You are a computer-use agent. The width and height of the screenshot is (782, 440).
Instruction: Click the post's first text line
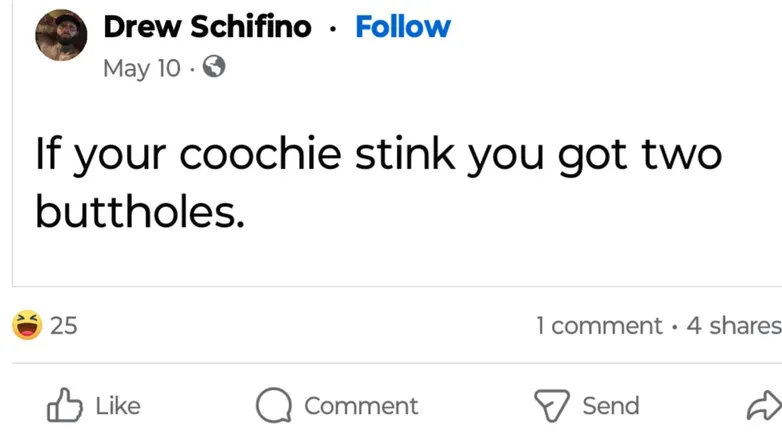(379, 155)
